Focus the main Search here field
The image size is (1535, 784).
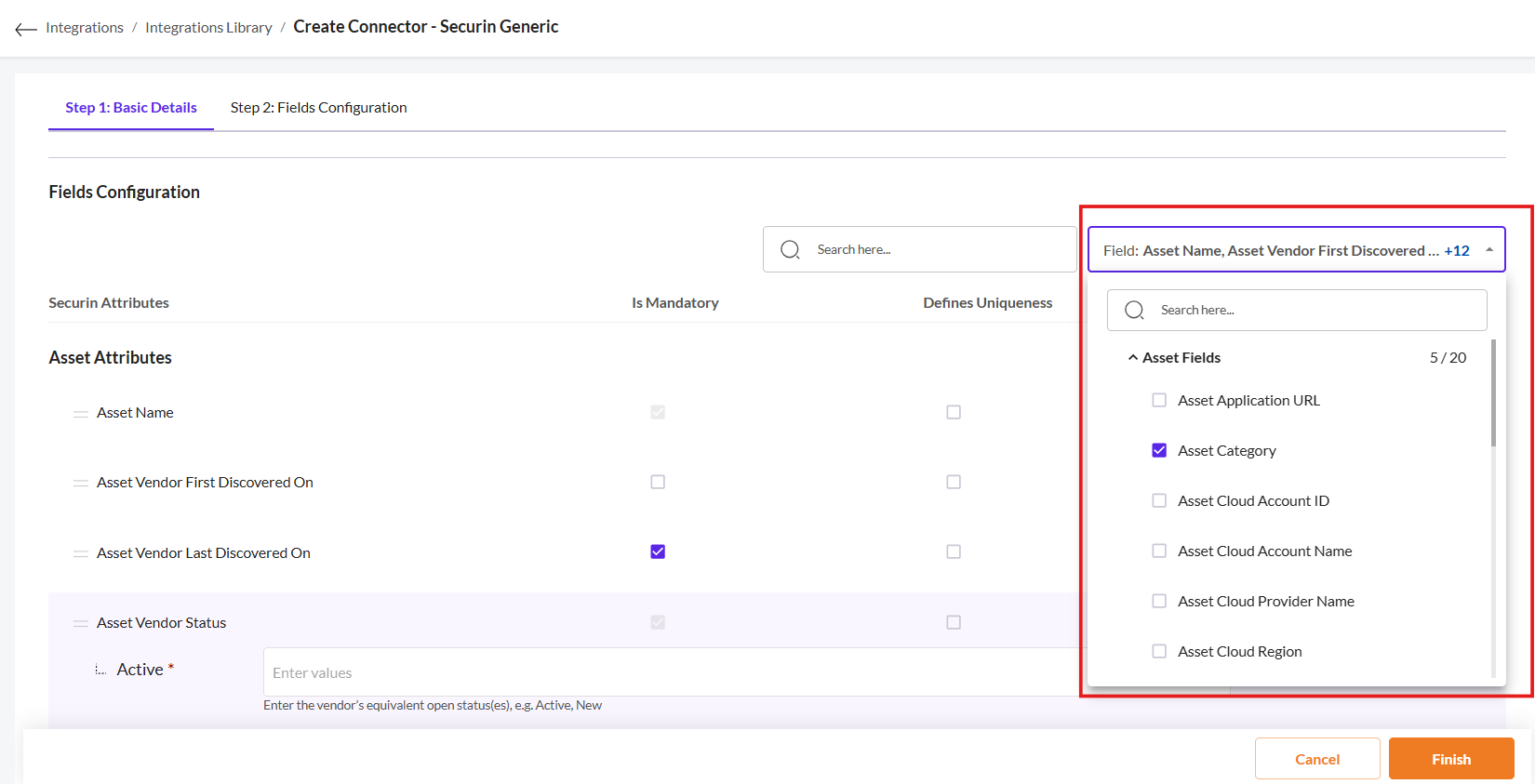[x=919, y=249]
